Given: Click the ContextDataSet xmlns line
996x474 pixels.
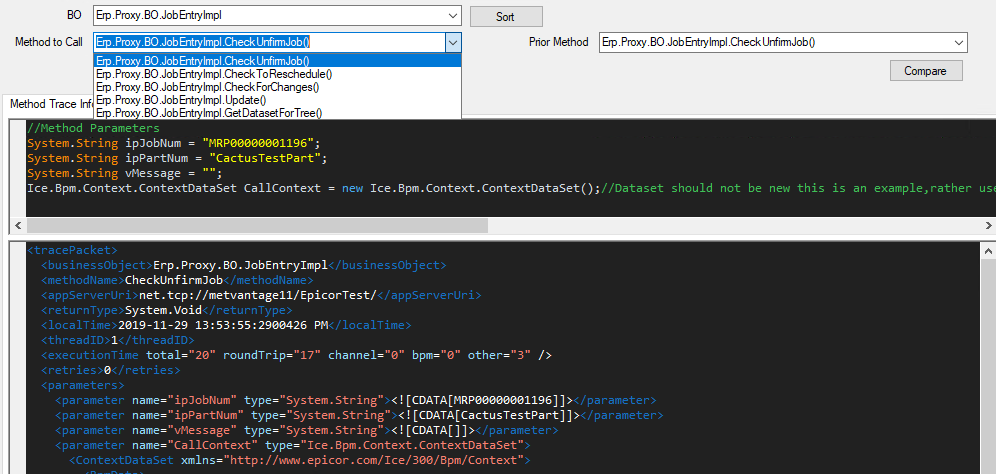Looking at the screenshot, I should pos(300,461).
